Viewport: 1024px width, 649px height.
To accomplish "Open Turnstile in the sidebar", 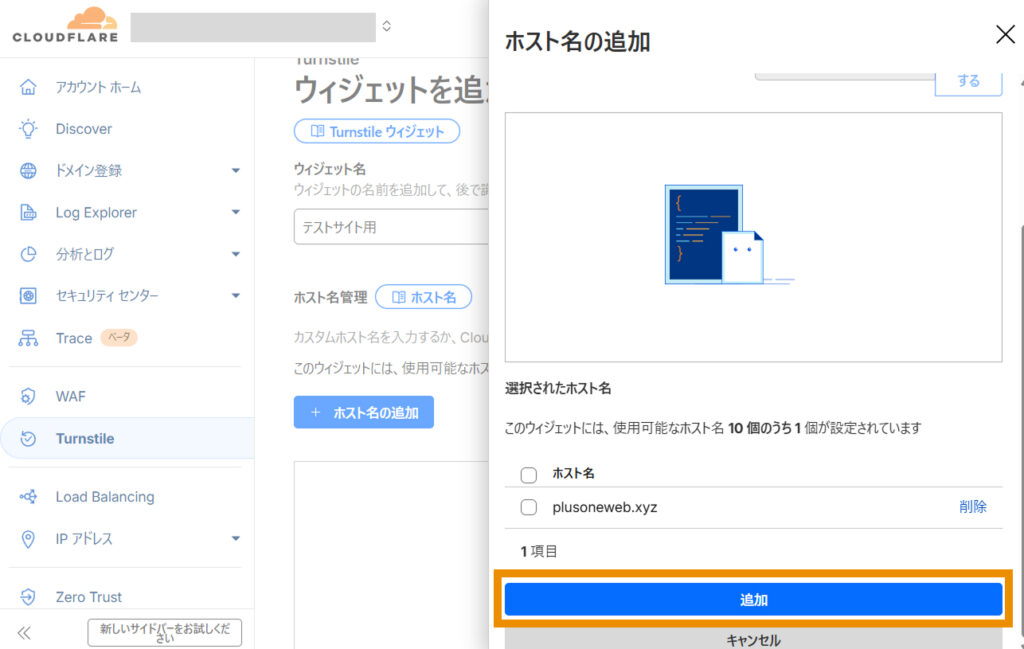I will pos(85,438).
